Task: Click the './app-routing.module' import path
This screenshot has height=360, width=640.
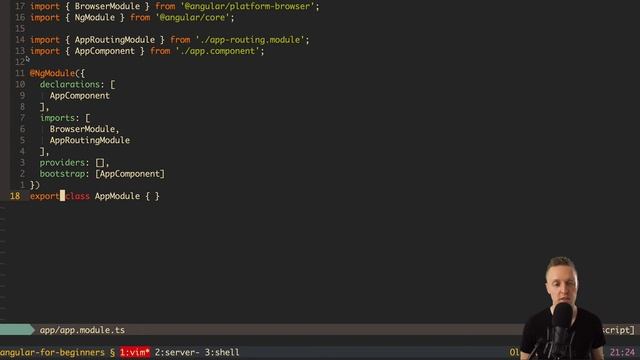Action: coord(250,40)
